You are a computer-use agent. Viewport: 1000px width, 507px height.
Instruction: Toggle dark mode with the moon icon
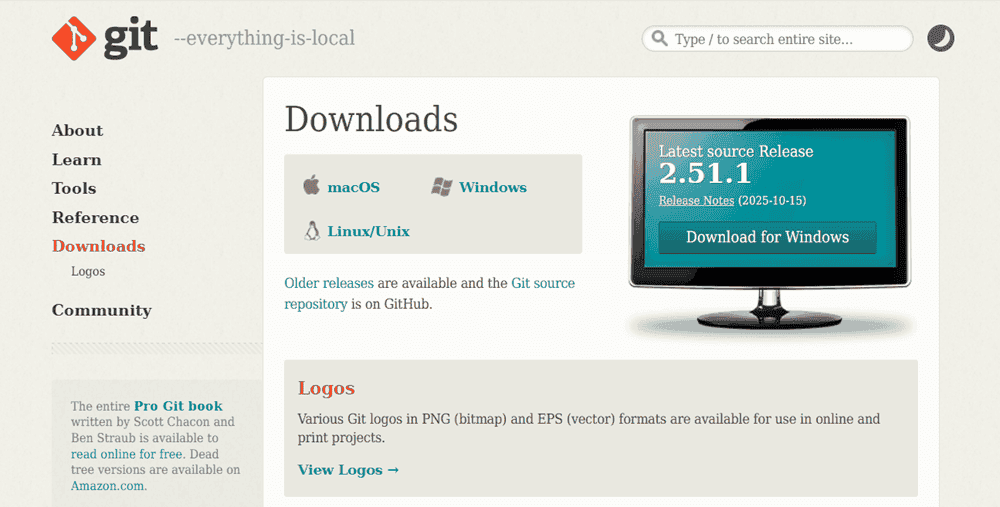click(940, 39)
